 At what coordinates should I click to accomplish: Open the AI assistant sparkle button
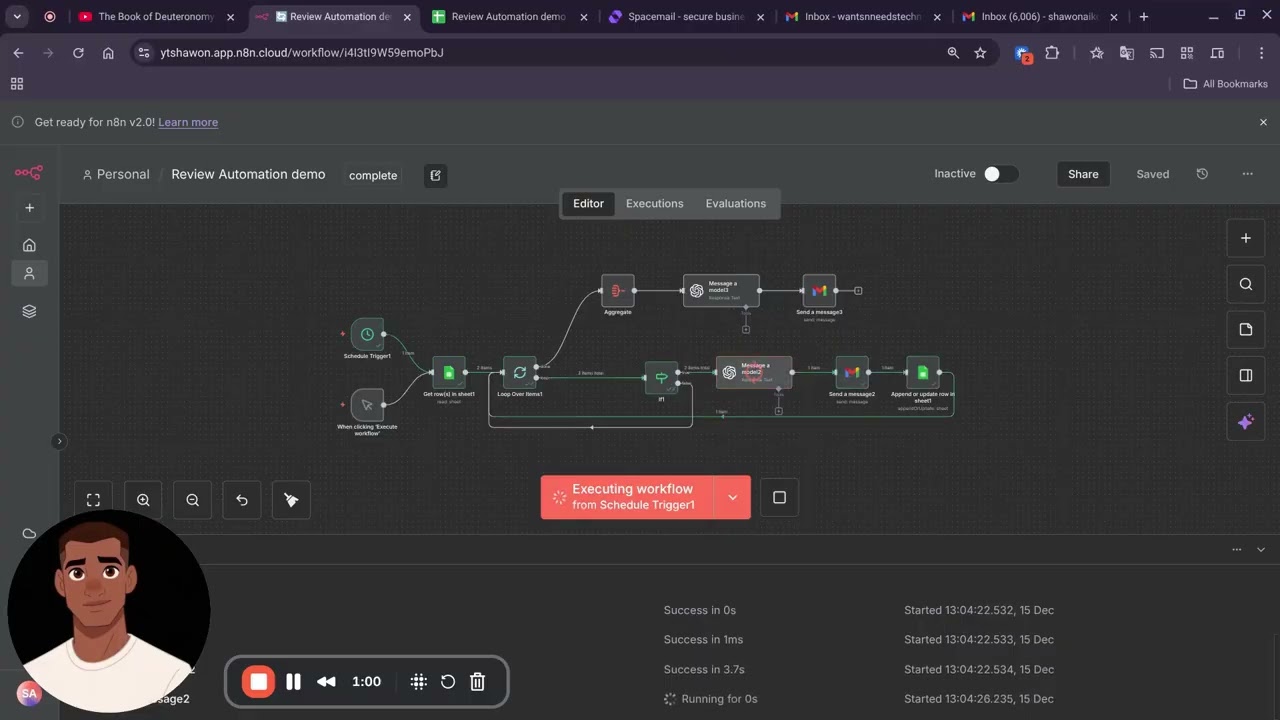[x=1246, y=422]
